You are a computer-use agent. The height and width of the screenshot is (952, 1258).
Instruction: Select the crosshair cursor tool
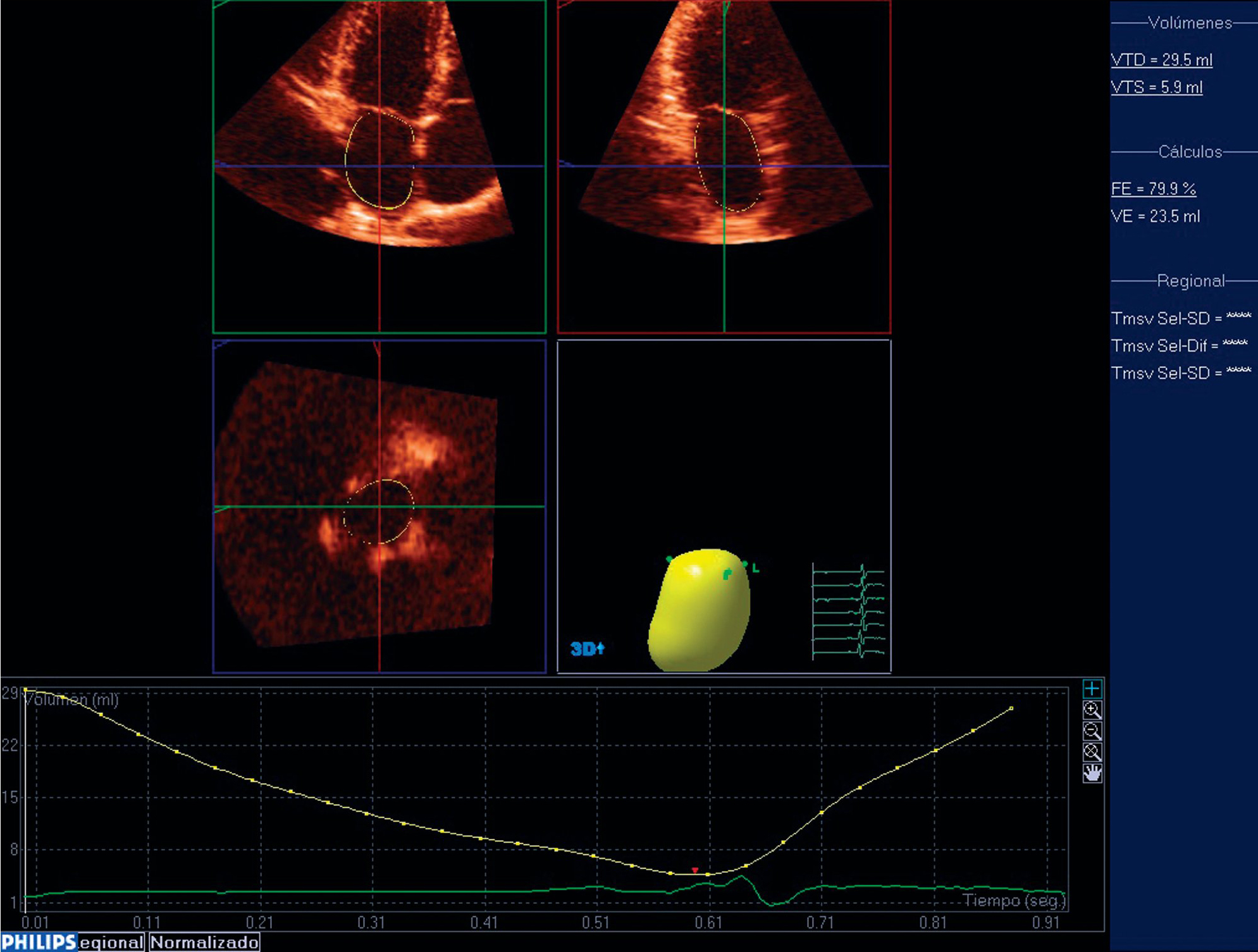pyautogui.click(x=1092, y=689)
